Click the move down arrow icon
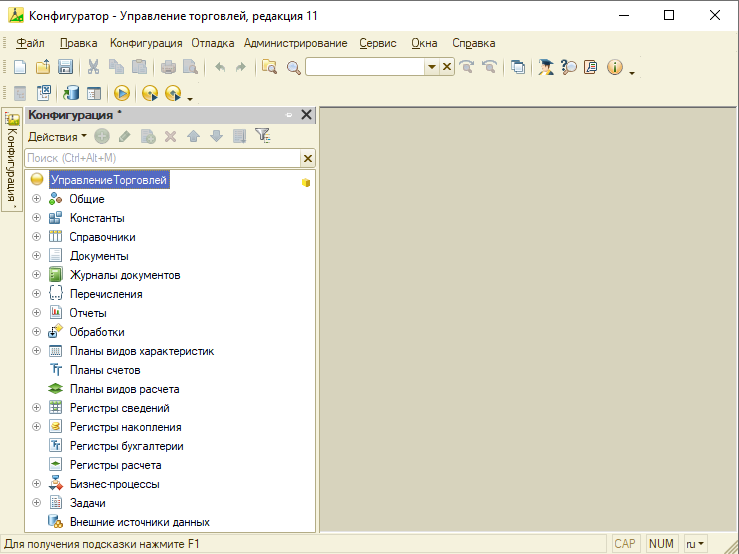This screenshot has width=739, height=554. pos(216,137)
